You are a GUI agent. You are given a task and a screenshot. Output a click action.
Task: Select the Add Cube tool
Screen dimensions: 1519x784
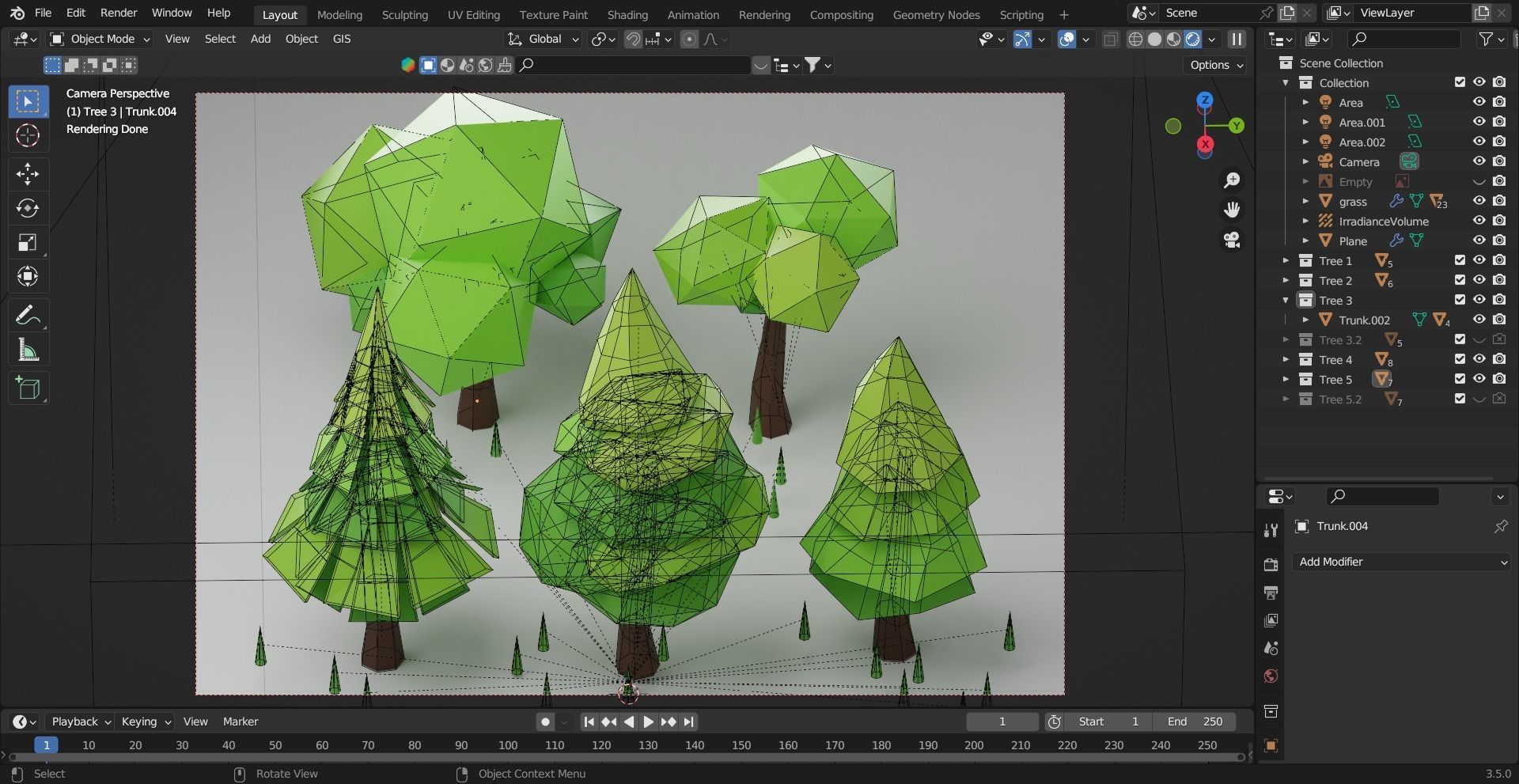point(28,388)
